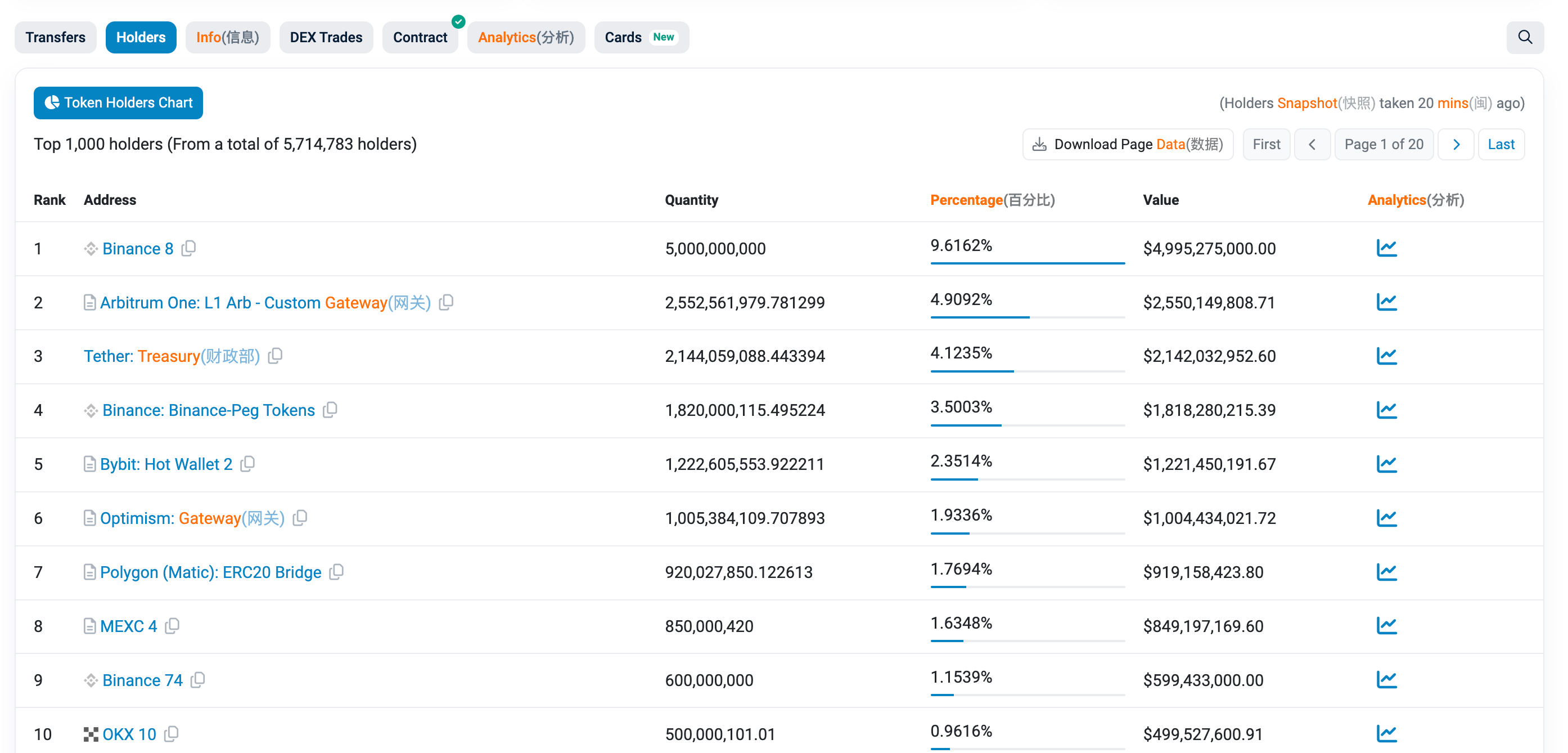
Task: Open the DEX Trades tab
Action: 326,37
